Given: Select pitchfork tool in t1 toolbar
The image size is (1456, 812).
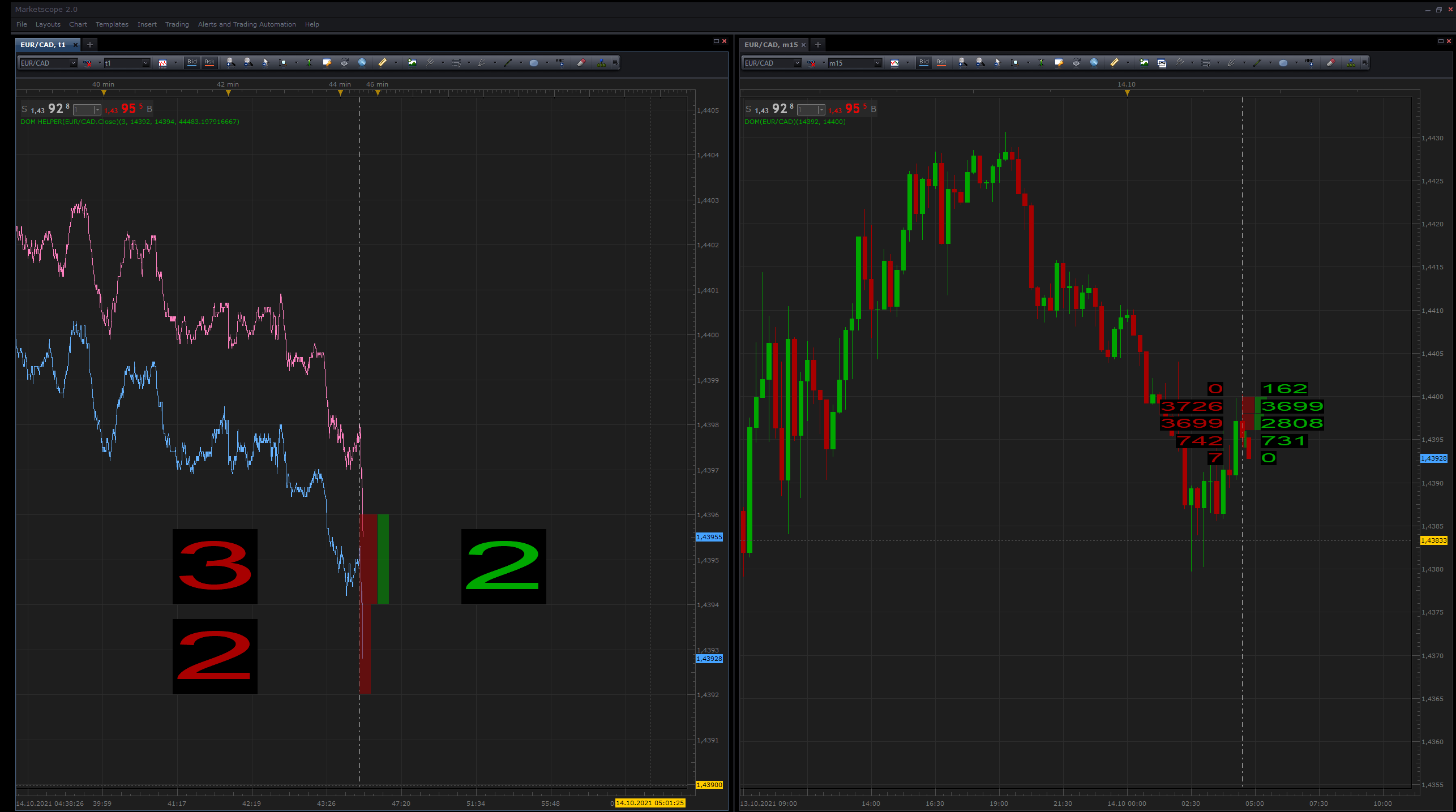Looking at the screenshot, I should [430, 63].
